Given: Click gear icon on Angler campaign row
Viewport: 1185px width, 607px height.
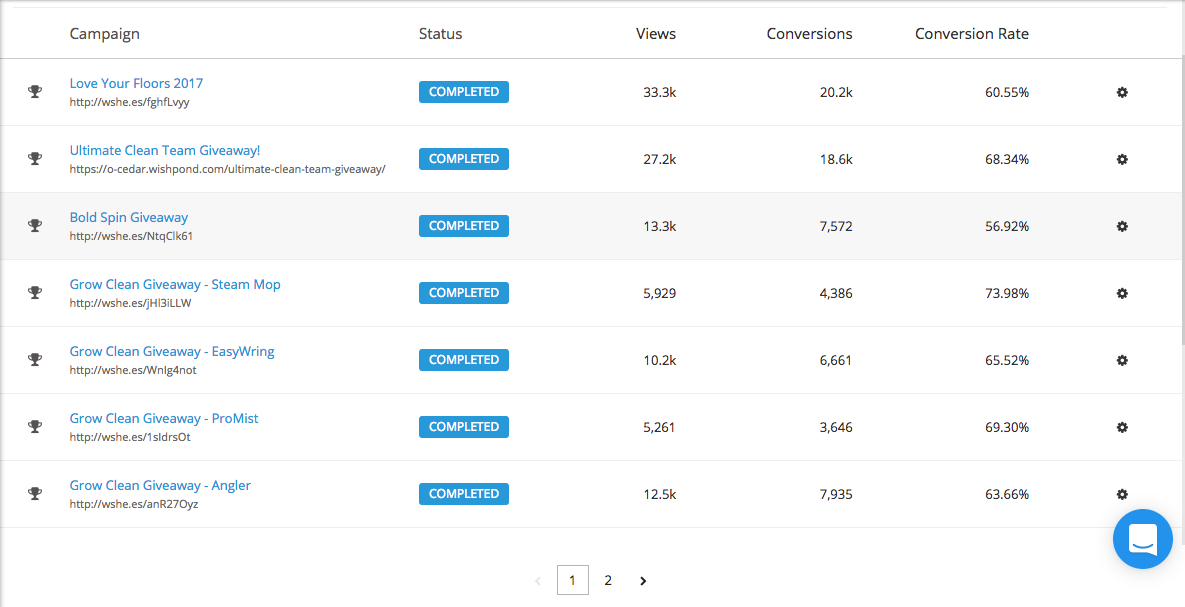Looking at the screenshot, I should click(1122, 494).
